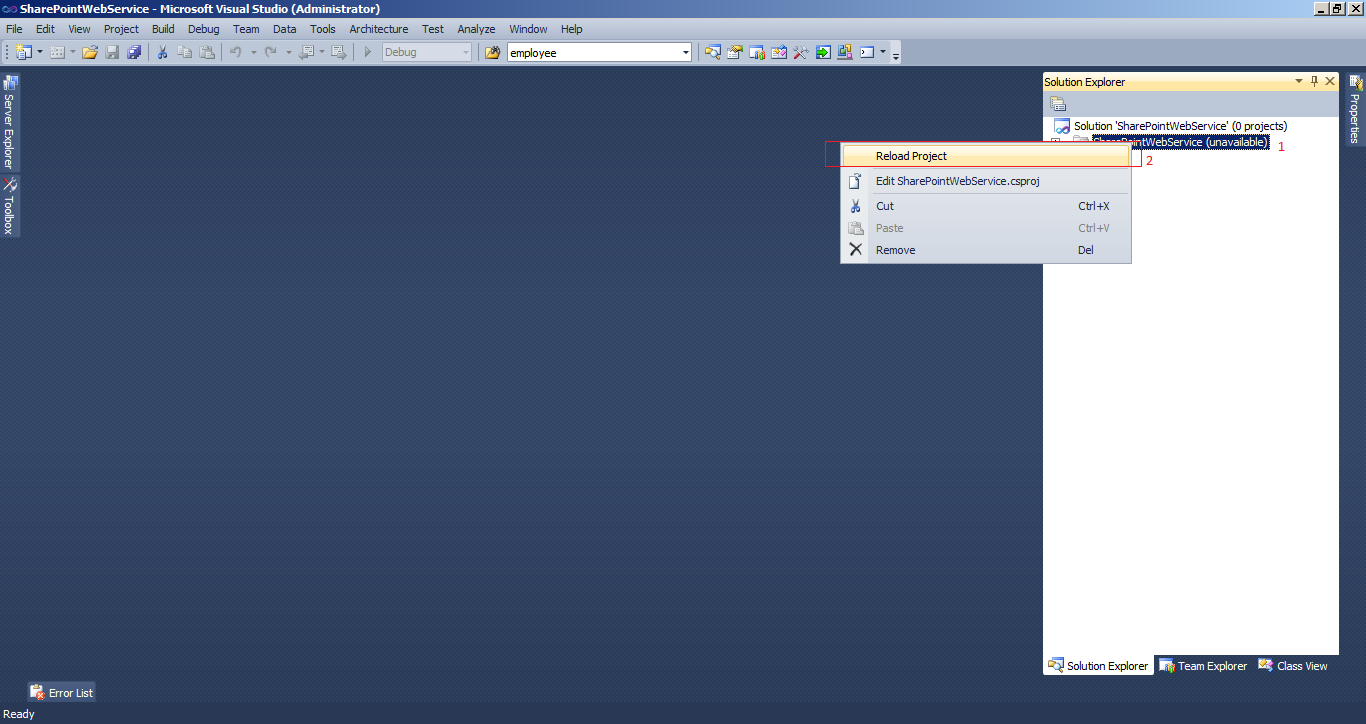Open the Window menu

pos(528,29)
